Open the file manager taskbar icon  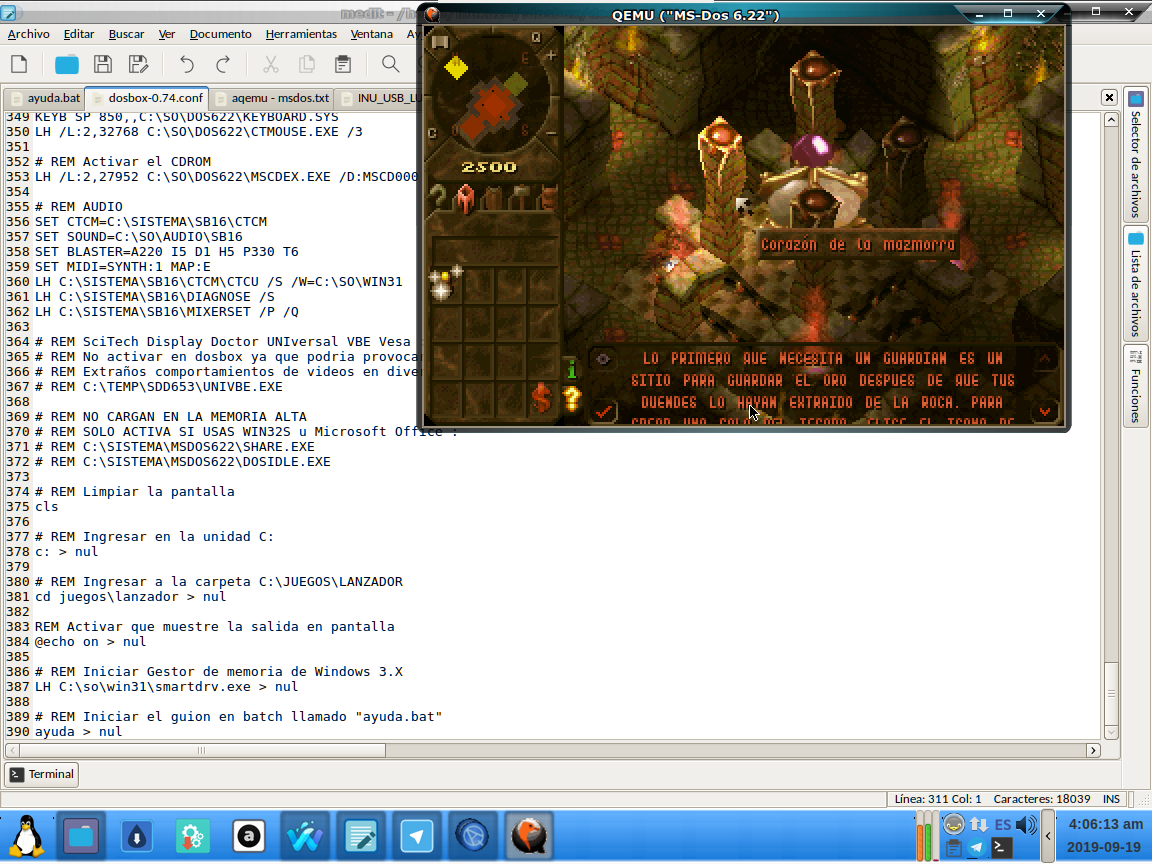point(81,836)
